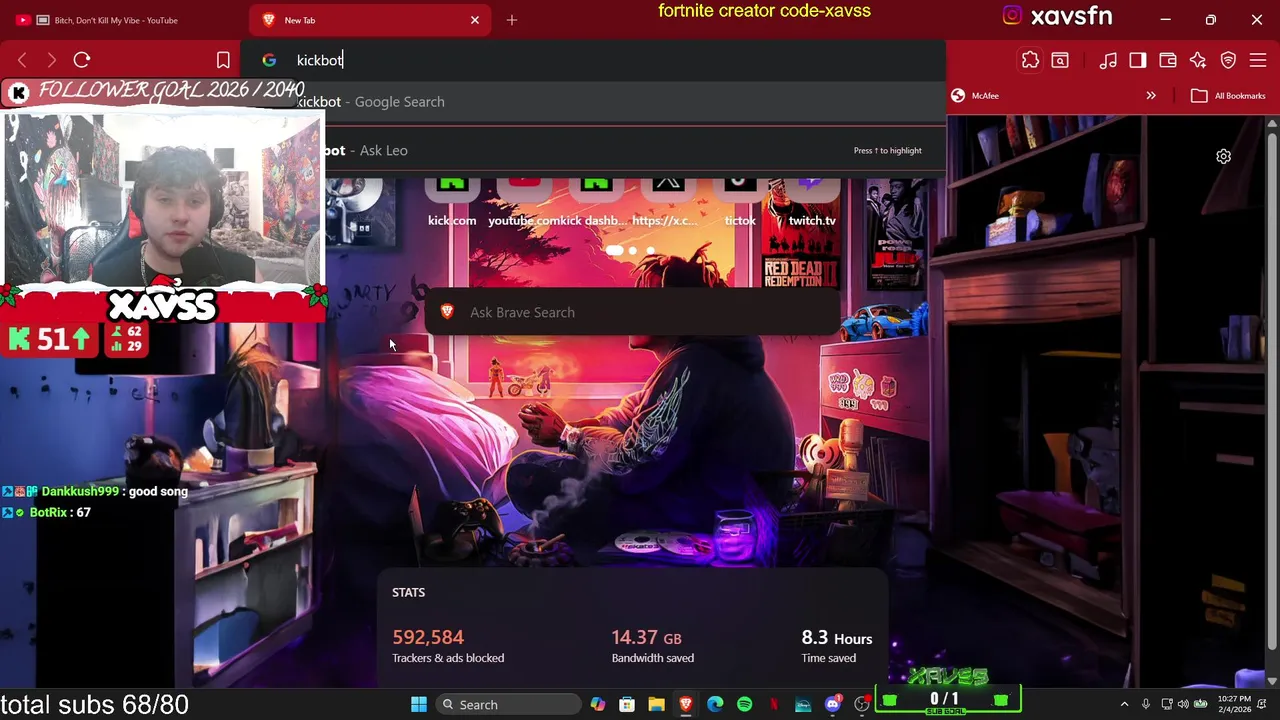Viewport: 1280px width, 720px height.
Task: Go forward using the forward arrow
Action: (52, 61)
